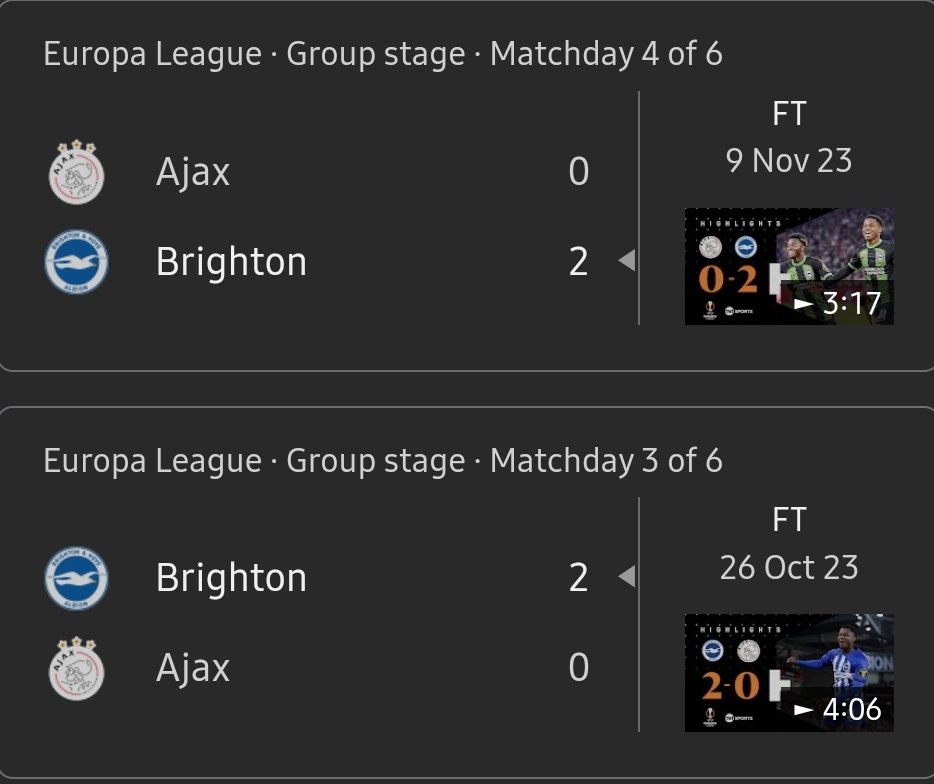Click the play icon on the 3:17 highlights
Screen dimensions: 934x784
point(804,304)
